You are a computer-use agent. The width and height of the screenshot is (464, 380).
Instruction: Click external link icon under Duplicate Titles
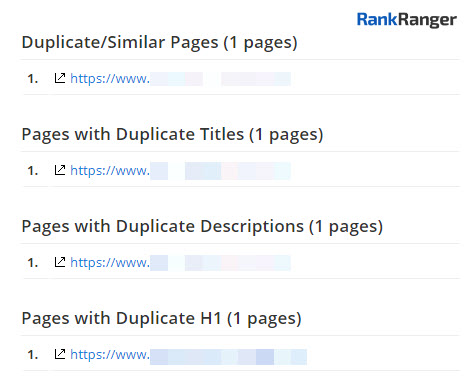[x=60, y=170]
